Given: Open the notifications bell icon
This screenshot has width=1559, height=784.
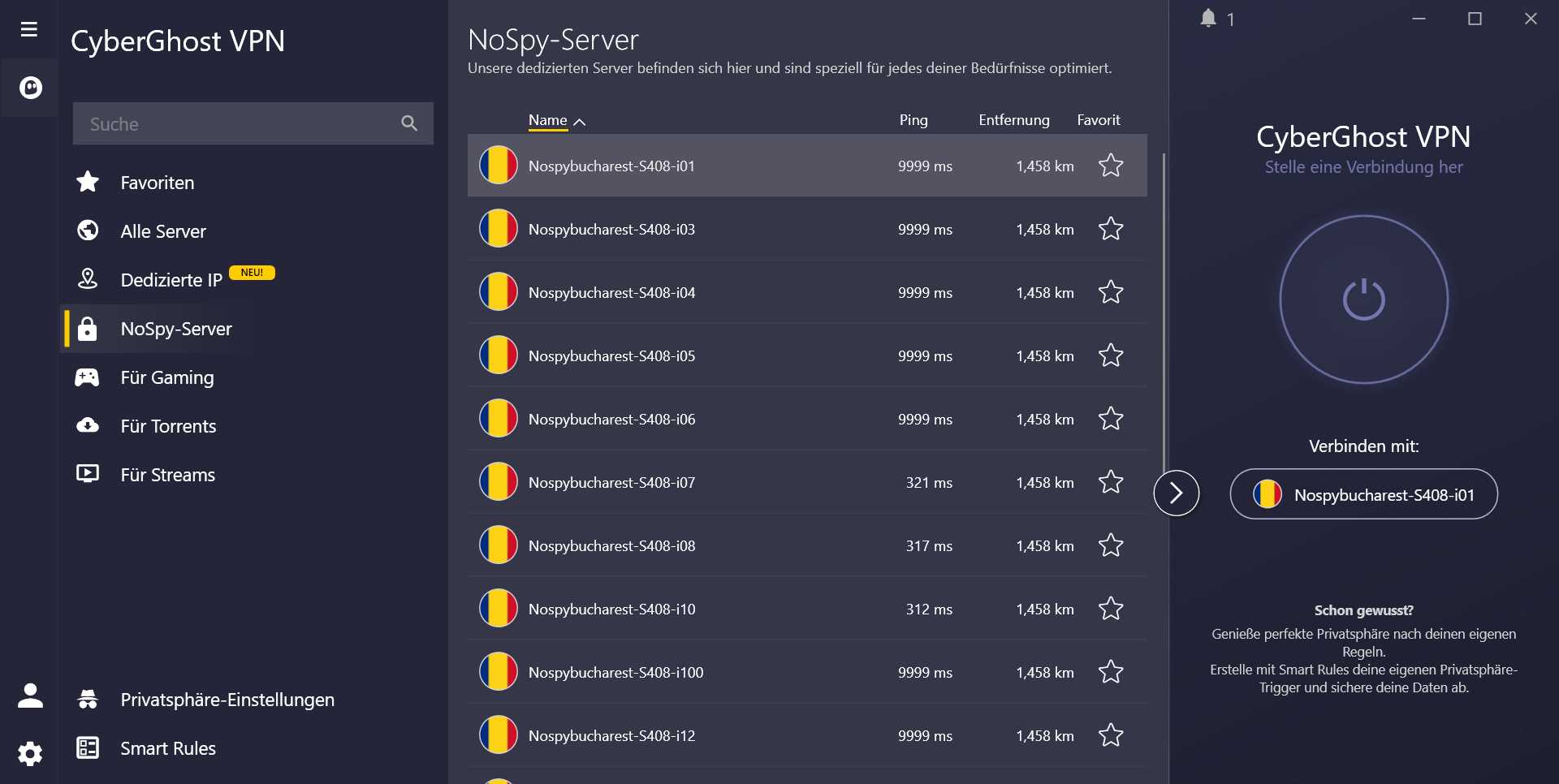Looking at the screenshot, I should pyautogui.click(x=1208, y=19).
